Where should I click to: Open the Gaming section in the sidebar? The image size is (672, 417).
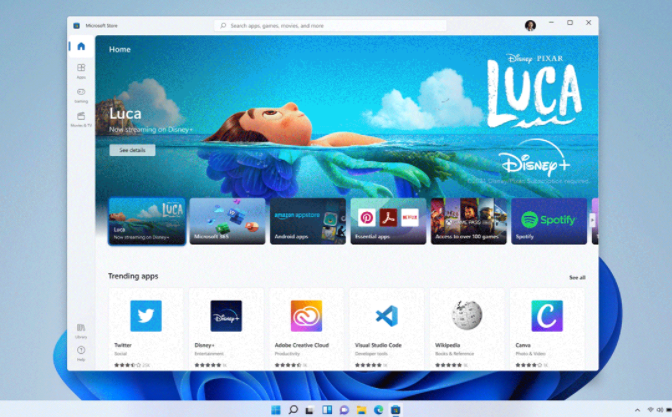[x=81, y=95]
